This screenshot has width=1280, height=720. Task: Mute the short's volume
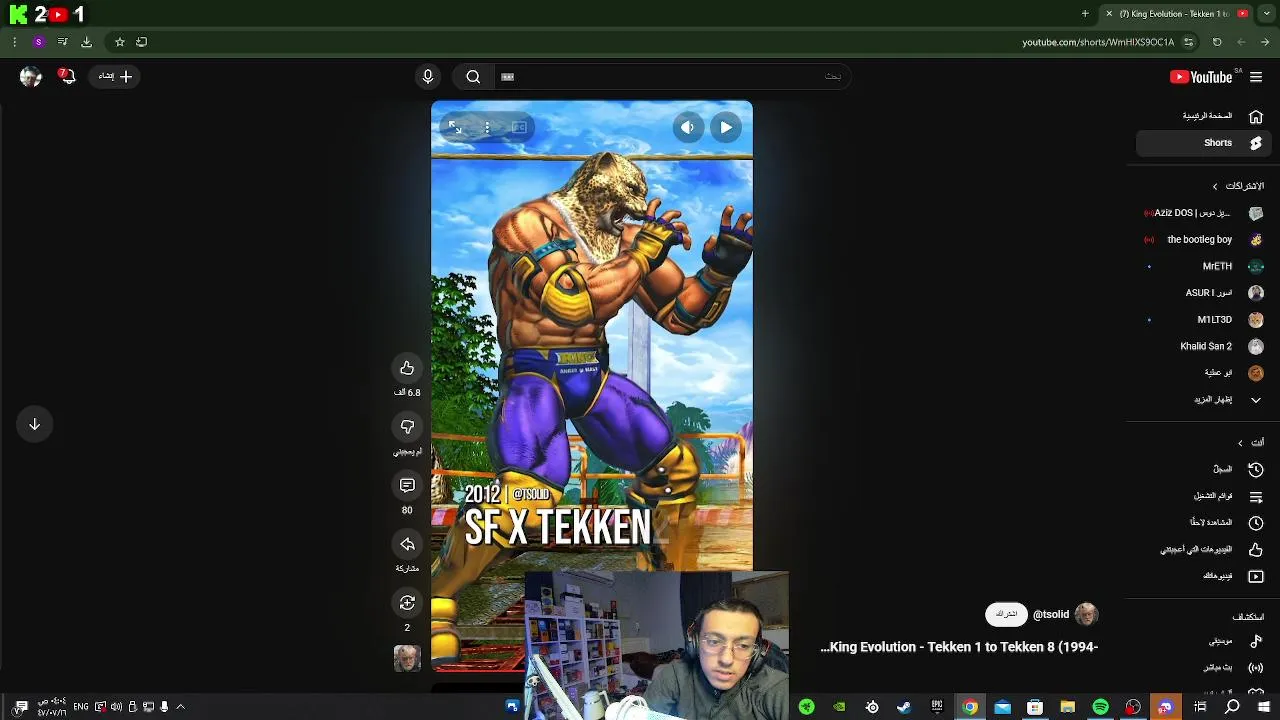[688, 127]
